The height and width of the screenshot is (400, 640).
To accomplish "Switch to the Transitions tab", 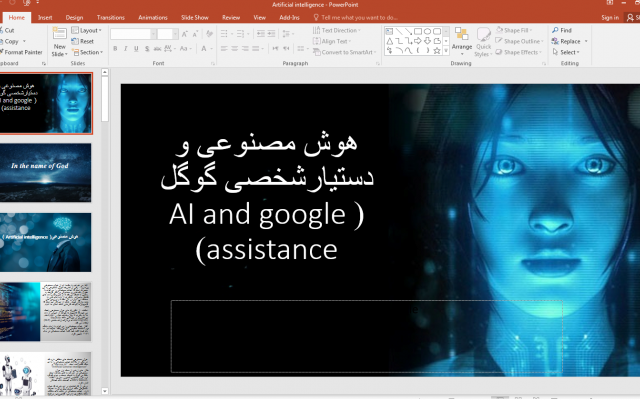I will click(x=111, y=17).
